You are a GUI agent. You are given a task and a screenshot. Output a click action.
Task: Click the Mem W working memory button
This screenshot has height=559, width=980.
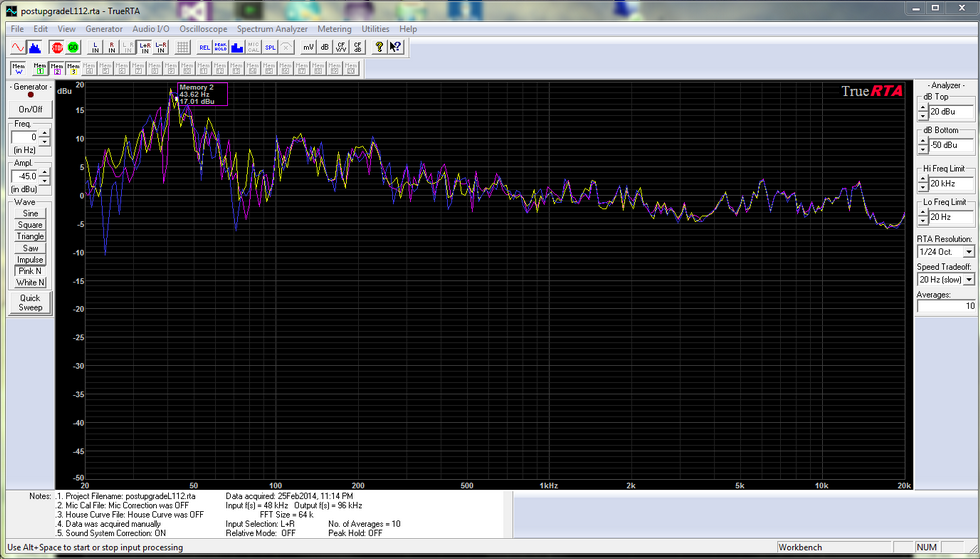pos(18,68)
